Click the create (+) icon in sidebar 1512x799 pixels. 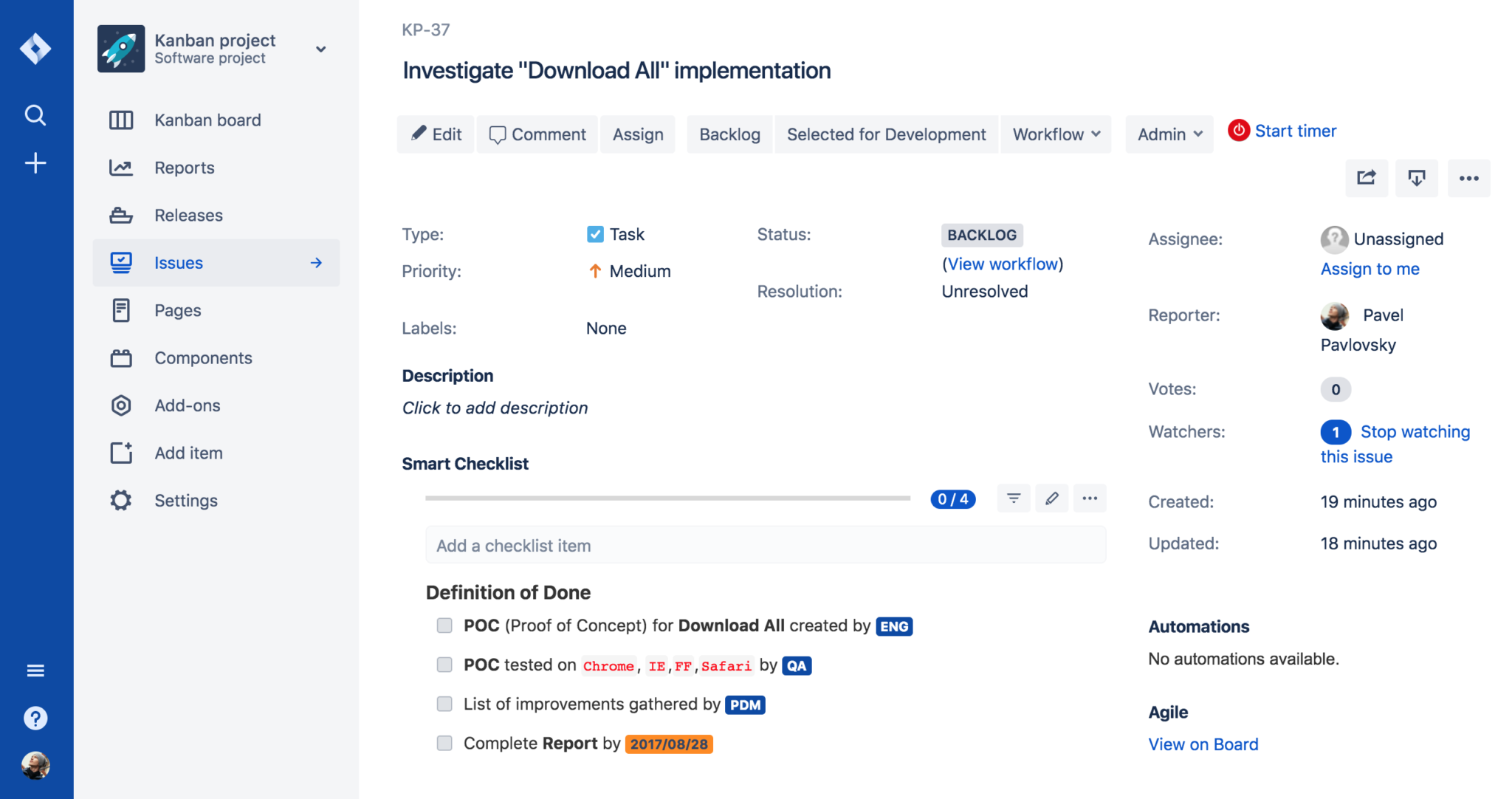click(x=35, y=162)
